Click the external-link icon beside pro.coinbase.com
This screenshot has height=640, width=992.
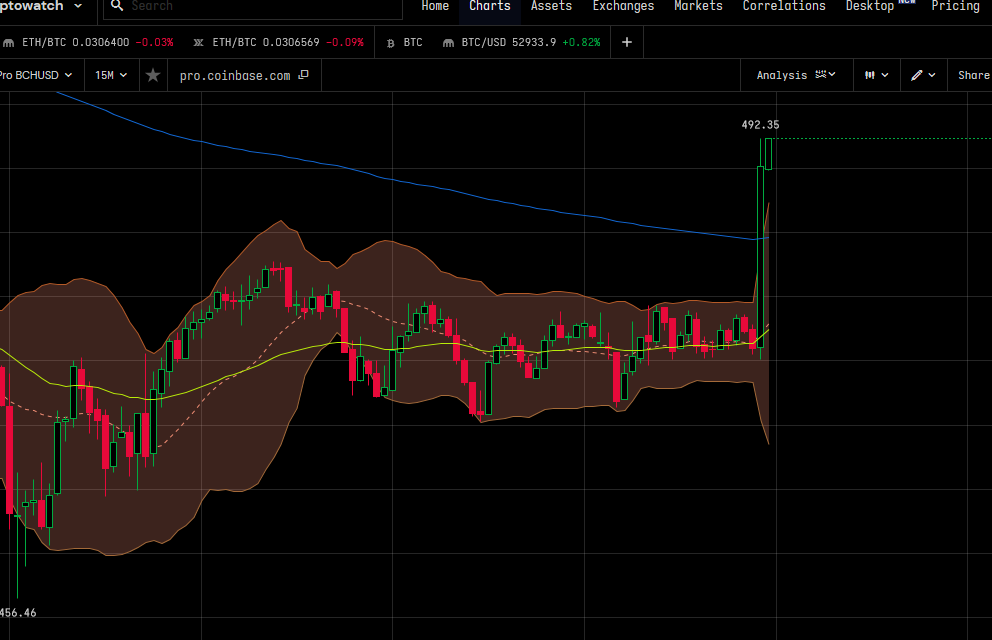304,75
